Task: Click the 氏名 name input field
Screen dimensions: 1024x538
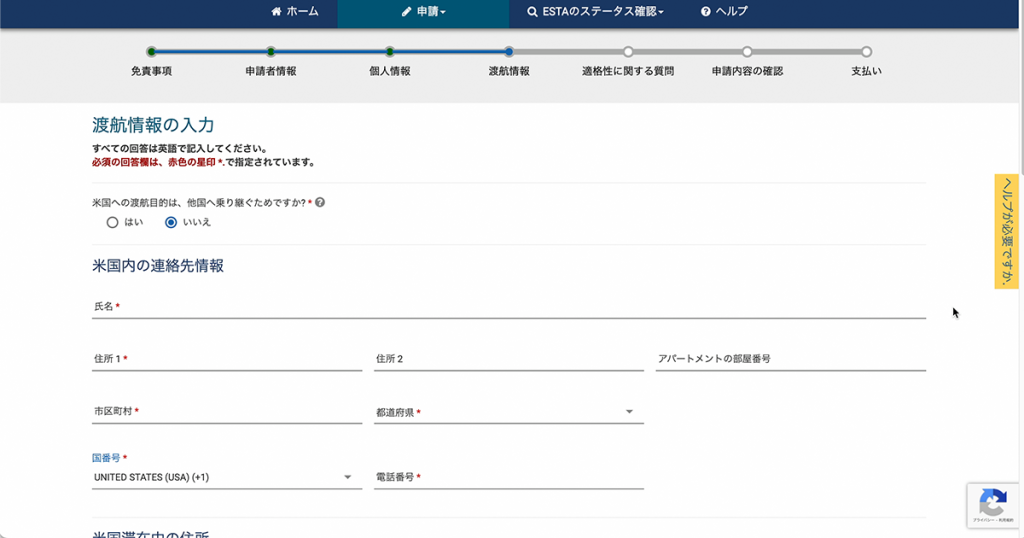Action: pyautogui.click(x=508, y=307)
